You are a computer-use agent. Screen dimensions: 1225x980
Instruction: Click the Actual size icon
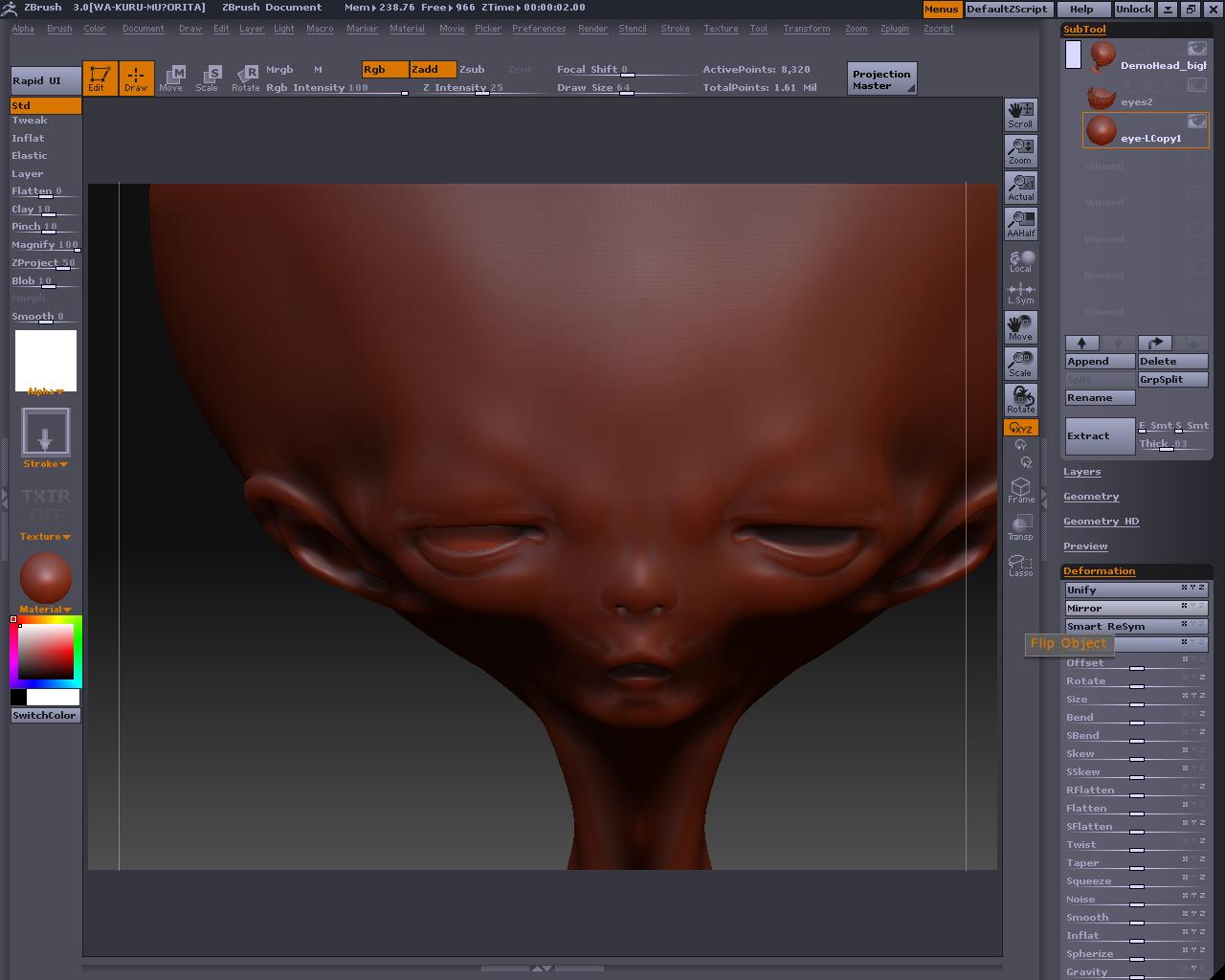(1020, 187)
